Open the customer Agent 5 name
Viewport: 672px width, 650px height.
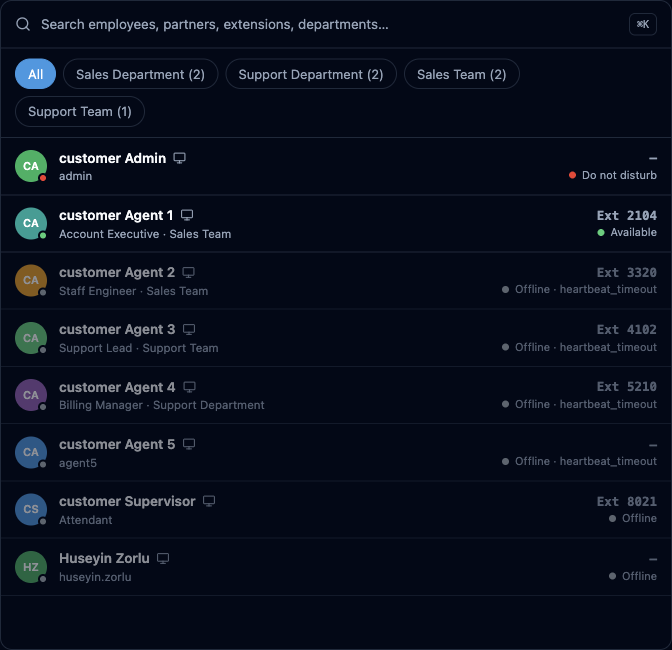click(x=117, y=444)
